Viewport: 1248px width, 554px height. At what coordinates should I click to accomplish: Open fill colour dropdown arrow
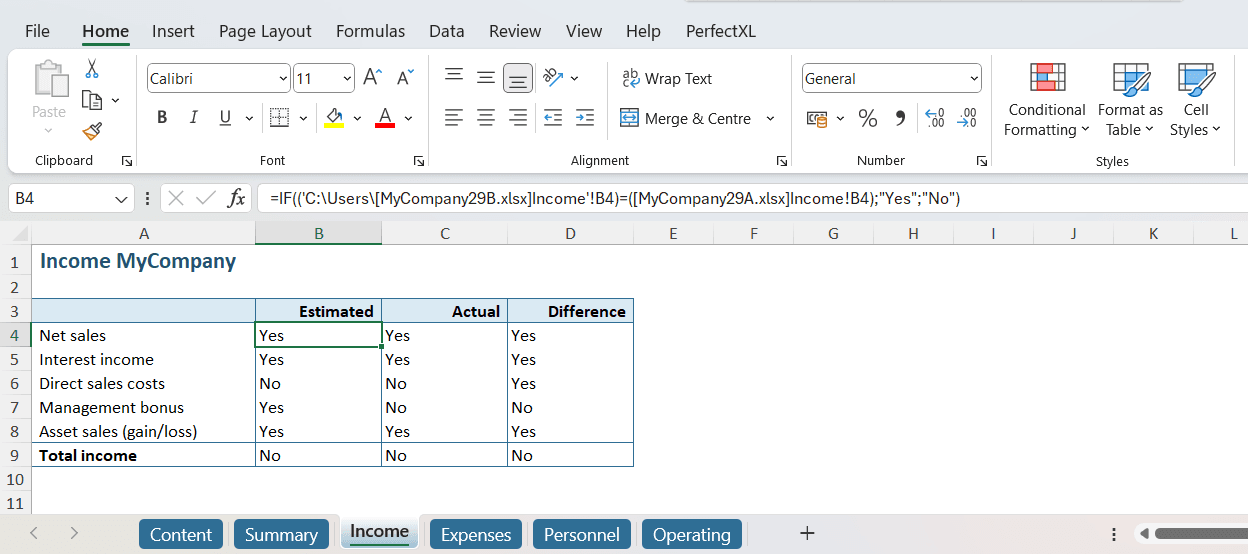357,118
